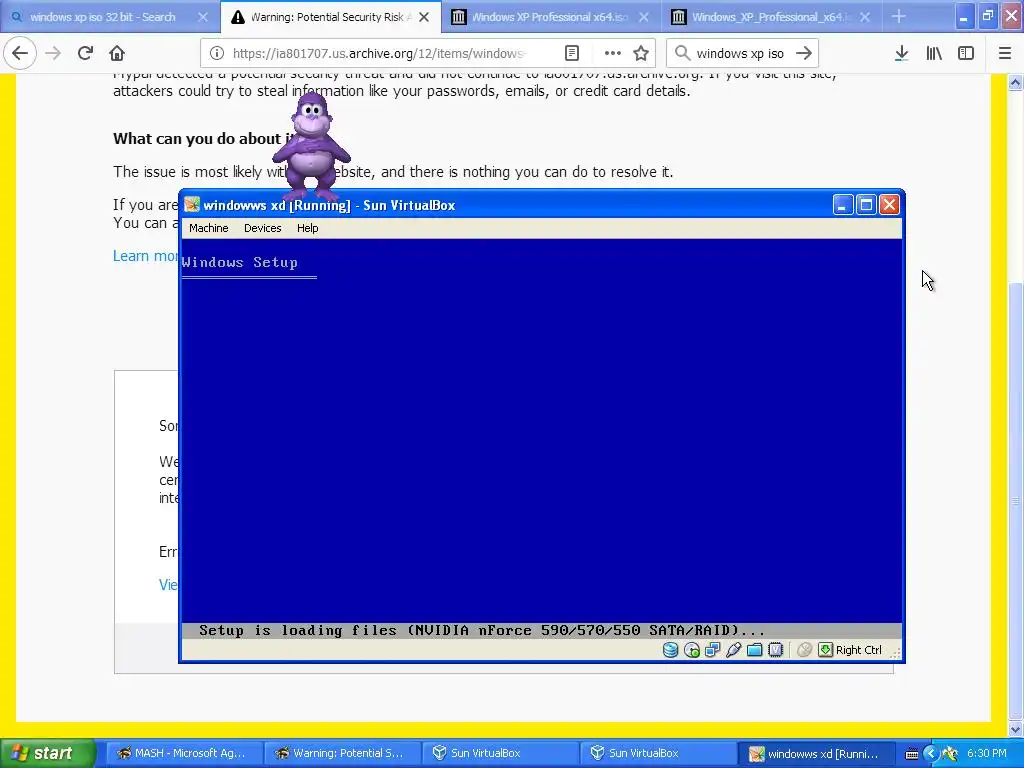Open the Devices menu in VirtualBox

[263, 228]
